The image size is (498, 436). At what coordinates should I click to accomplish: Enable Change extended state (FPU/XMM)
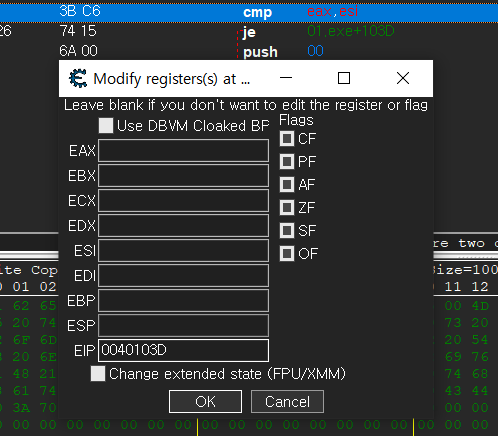click(x=98, y=374)
